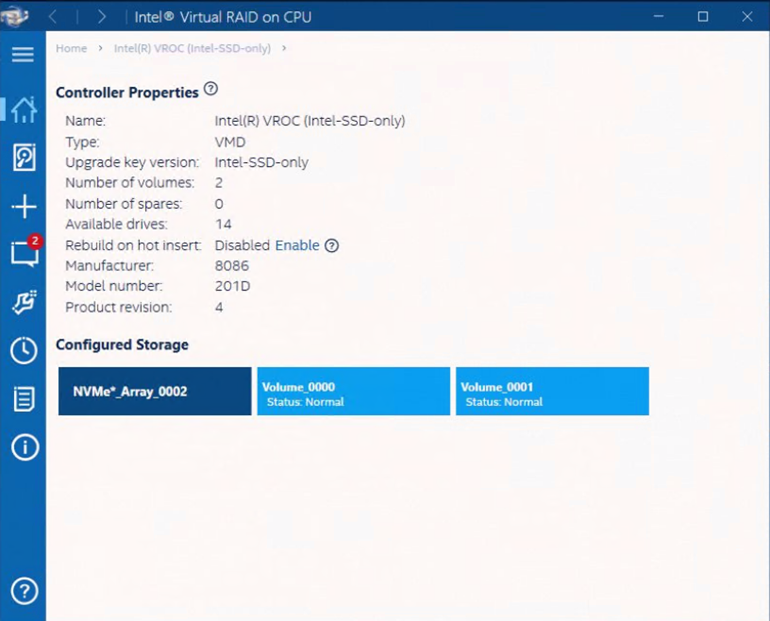This screenshot has height=621, width=770.
Task: Navigate back with title bar arrow
Action: click(x=54, y=17)
